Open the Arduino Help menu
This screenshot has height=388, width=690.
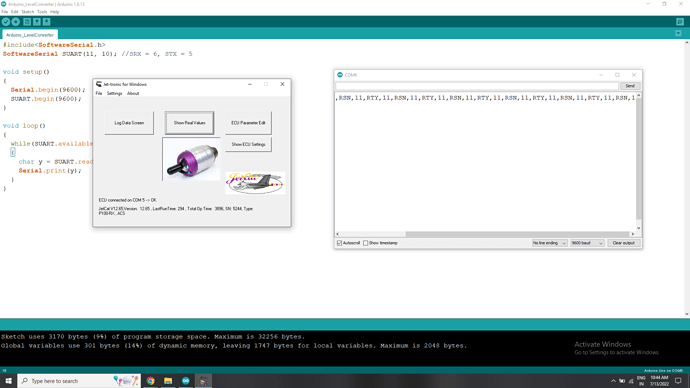coord(55,12)
